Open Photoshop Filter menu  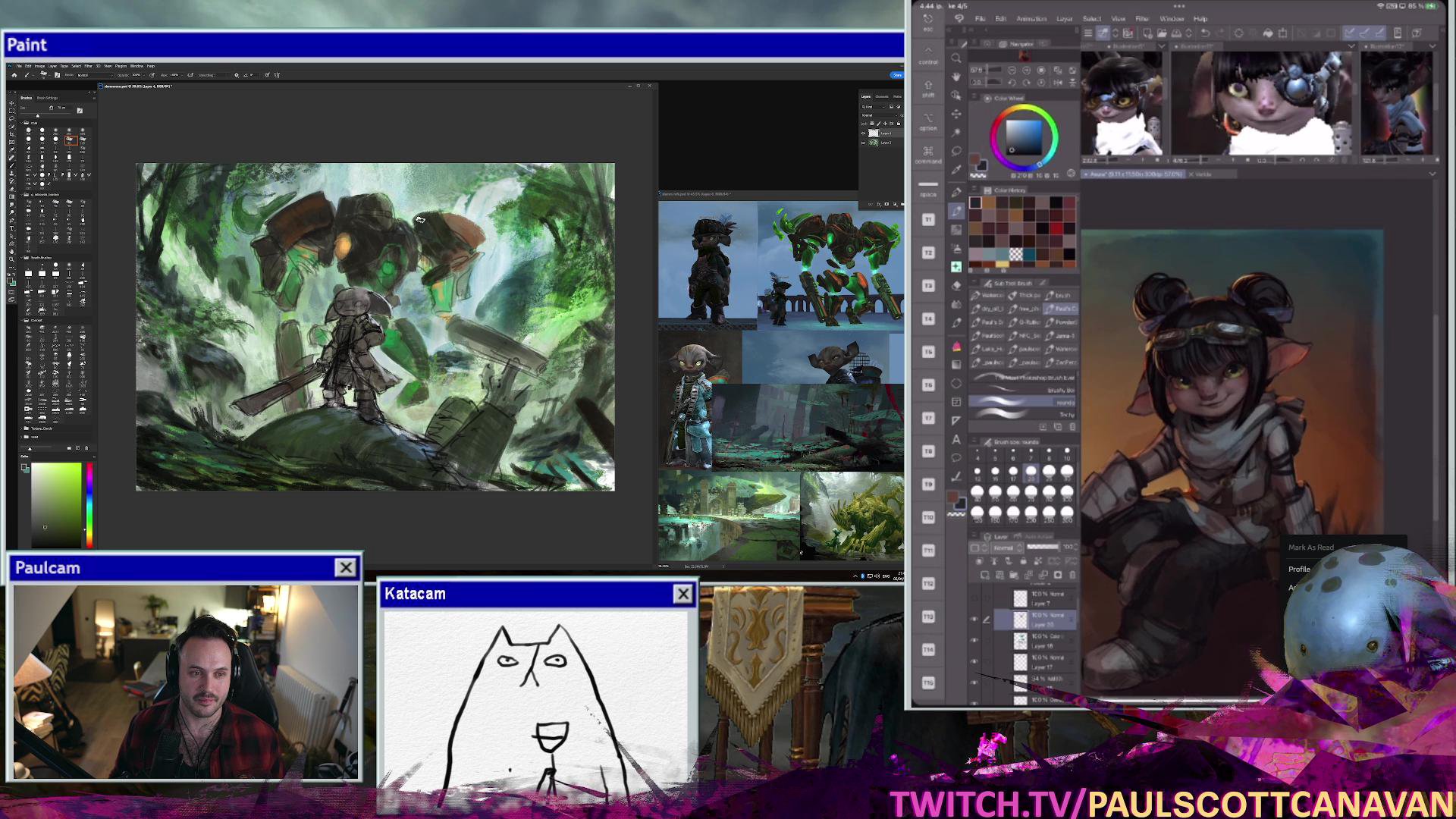tap(88, 66)
